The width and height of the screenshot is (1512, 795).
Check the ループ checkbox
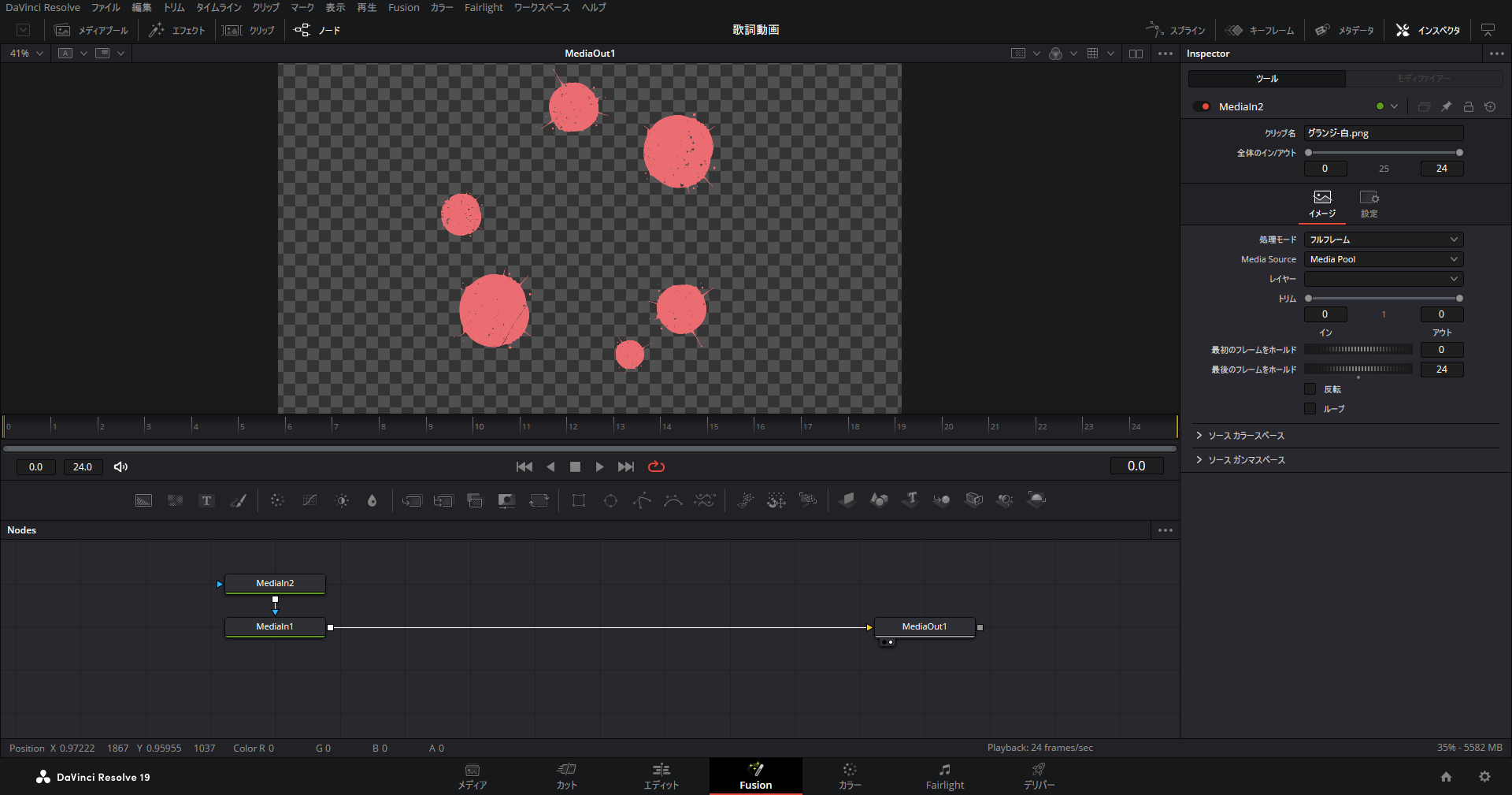(x=1310, y=409)
